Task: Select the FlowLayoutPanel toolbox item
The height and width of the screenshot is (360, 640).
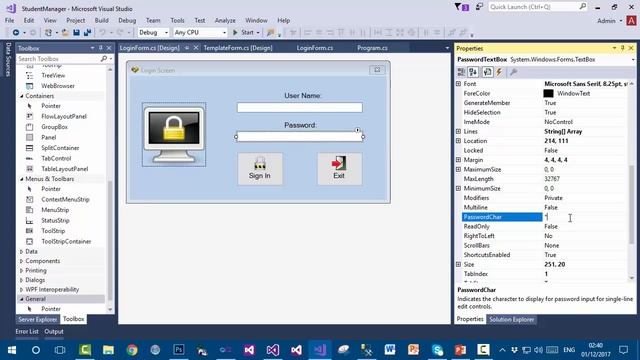Action: 64,116
